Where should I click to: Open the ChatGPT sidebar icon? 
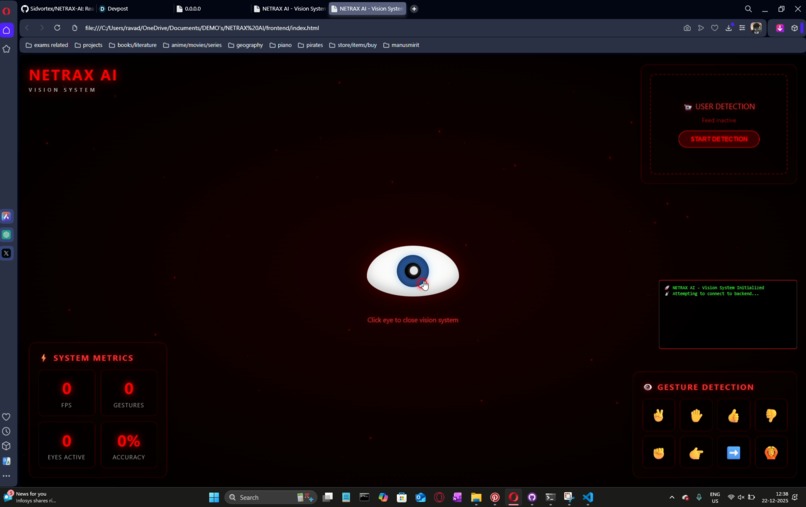6,234
